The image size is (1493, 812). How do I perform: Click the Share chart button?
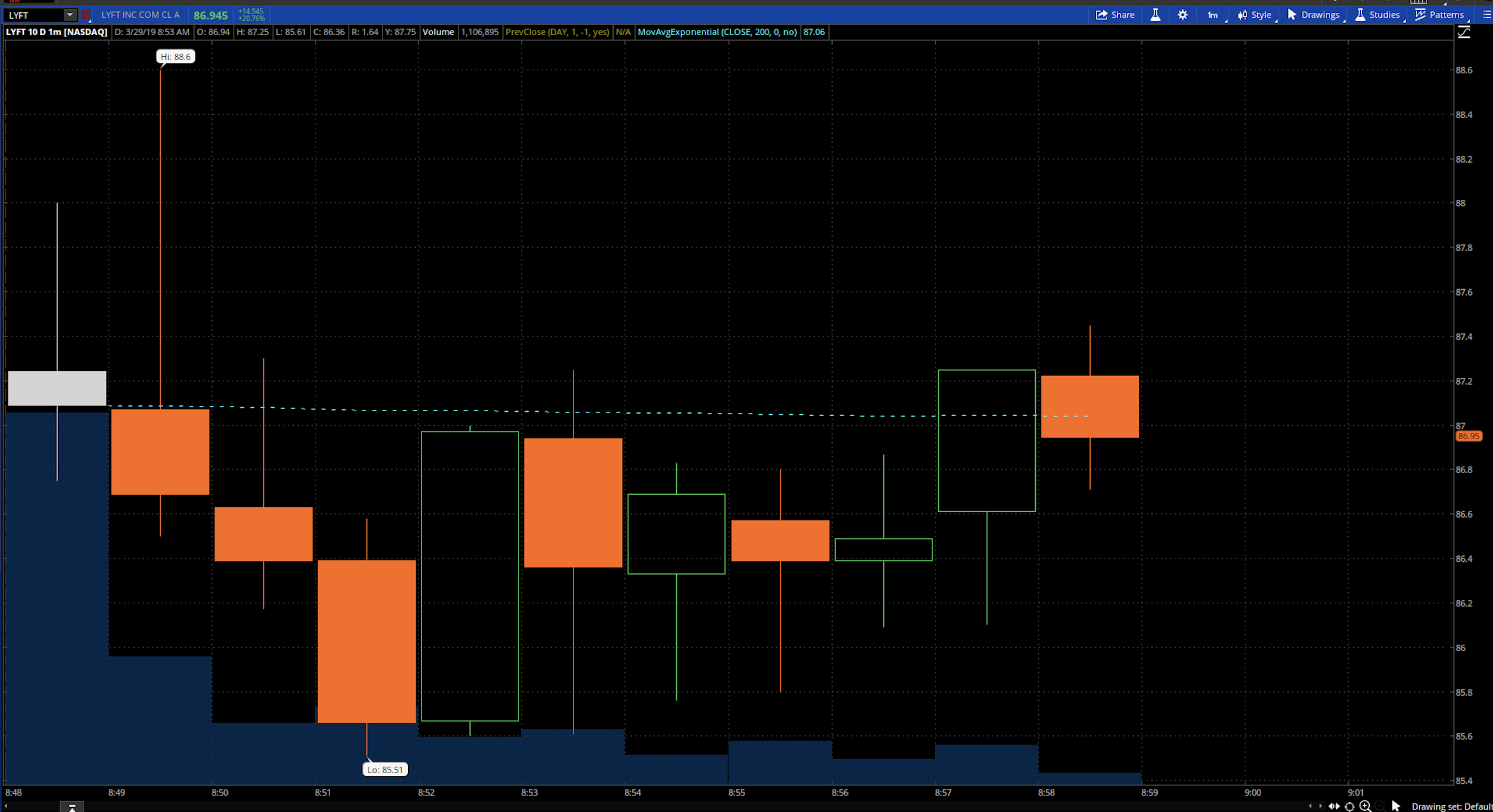(x=1115, y=15)
